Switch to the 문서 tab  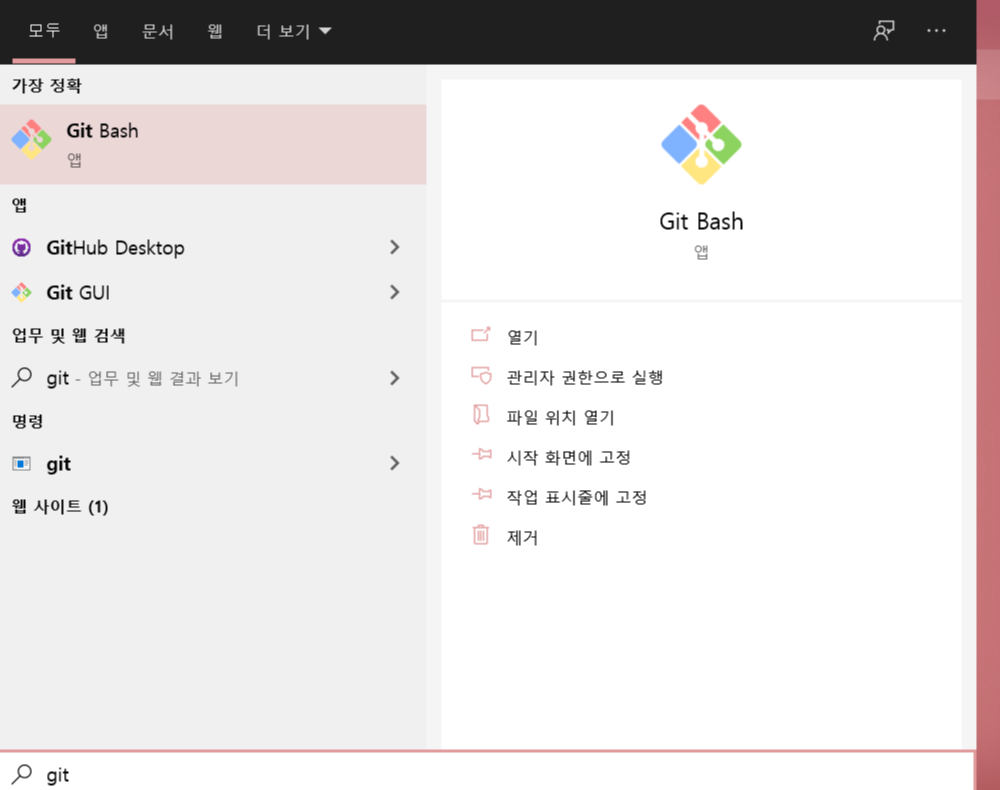(x=158, y=31)
